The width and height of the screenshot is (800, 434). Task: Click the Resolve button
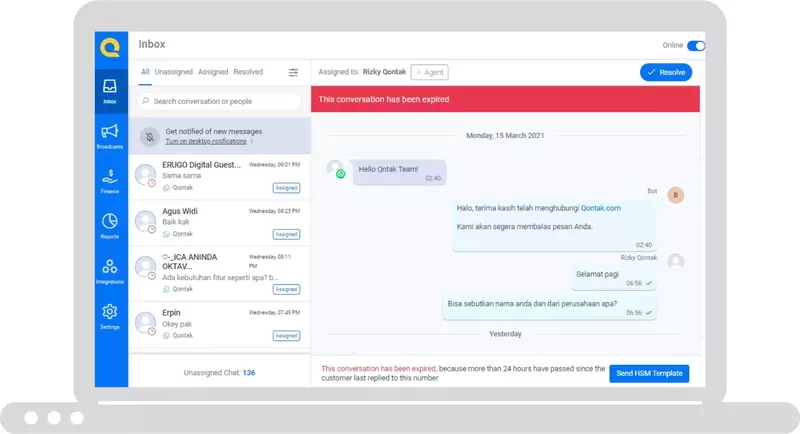pyautogui.click(x=666, y=72)
